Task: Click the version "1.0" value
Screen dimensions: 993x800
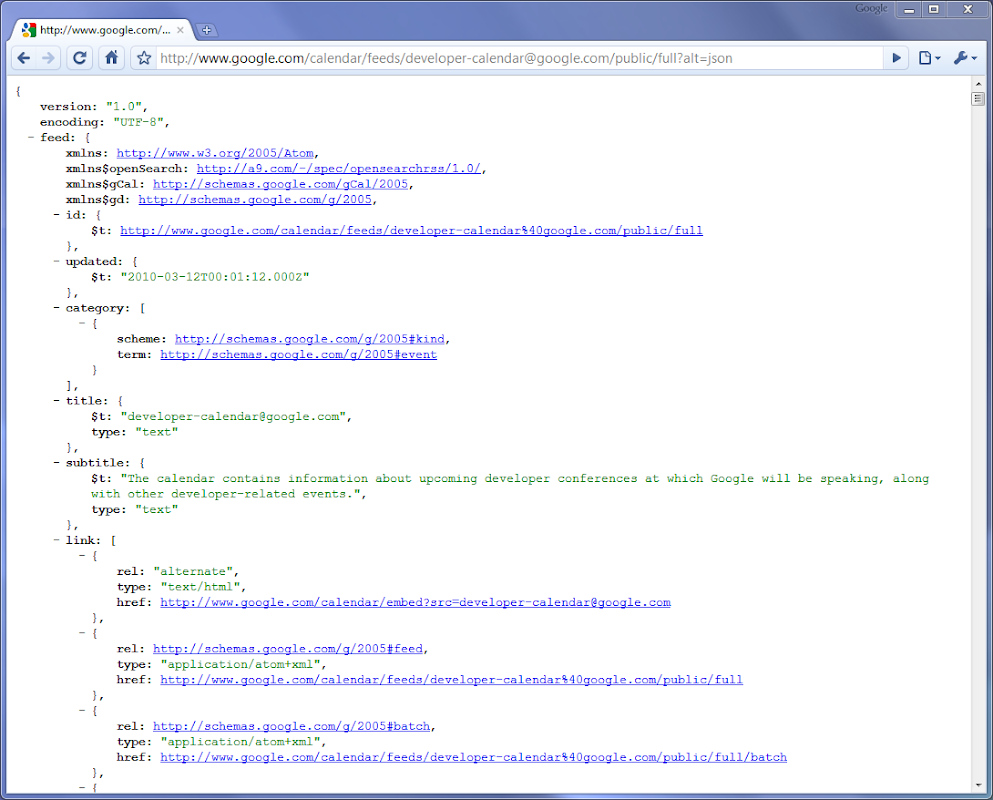Action: [x=124, y=106]
